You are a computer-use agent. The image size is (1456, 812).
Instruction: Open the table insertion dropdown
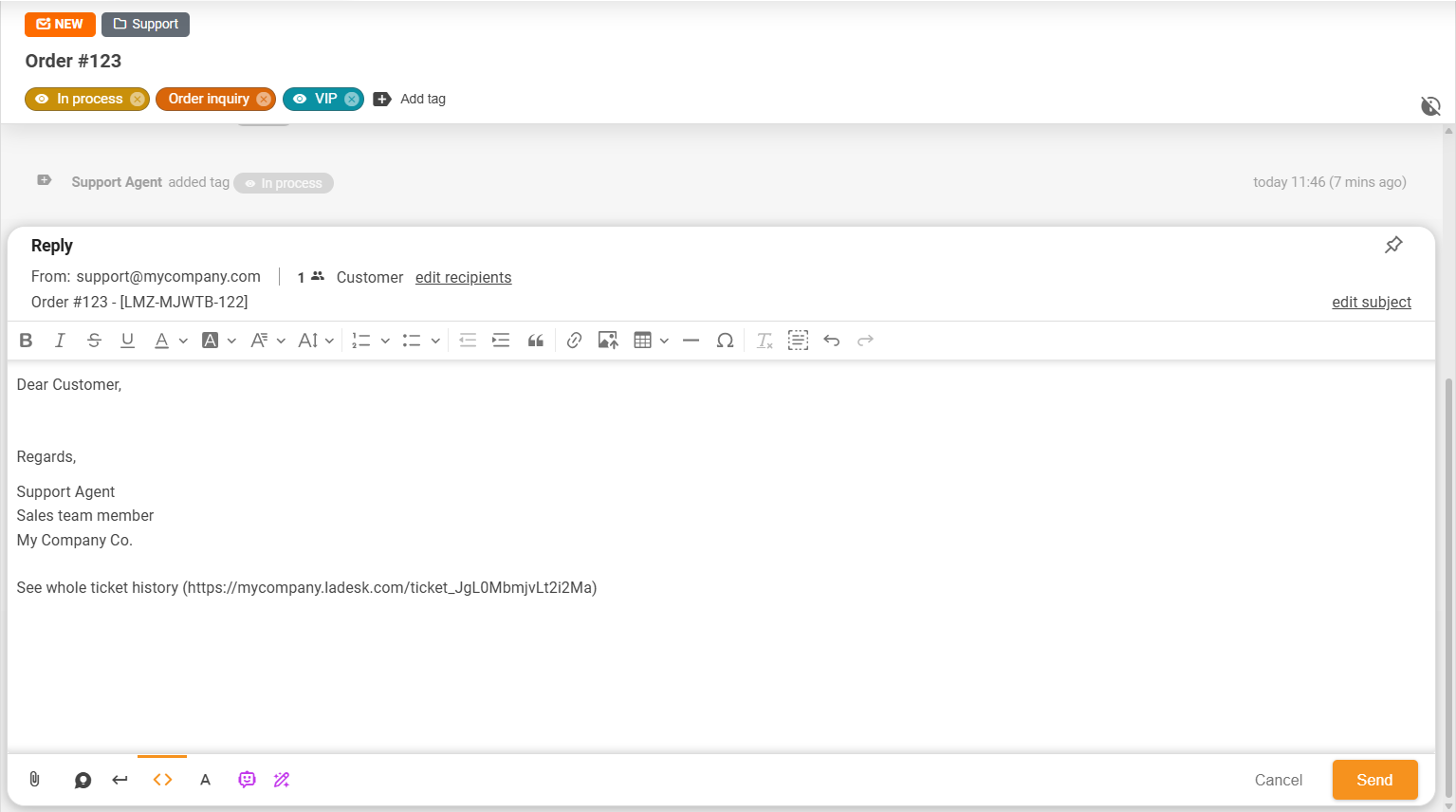coord(664,340)
